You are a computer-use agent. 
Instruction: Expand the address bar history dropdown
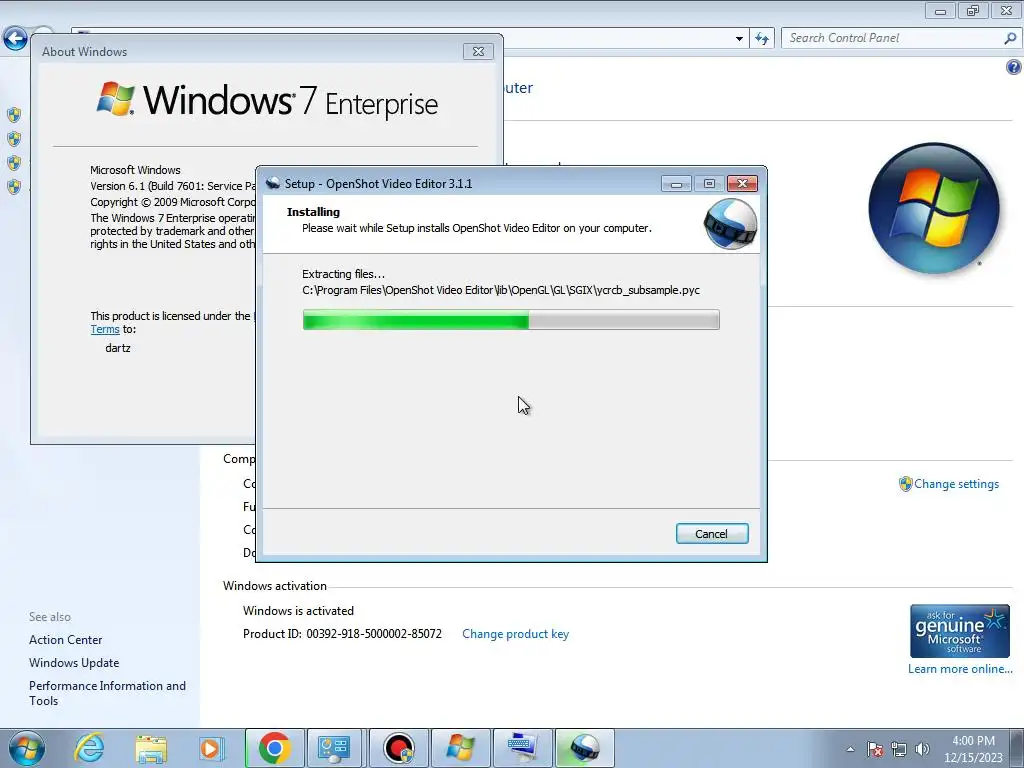click(739, 39)
